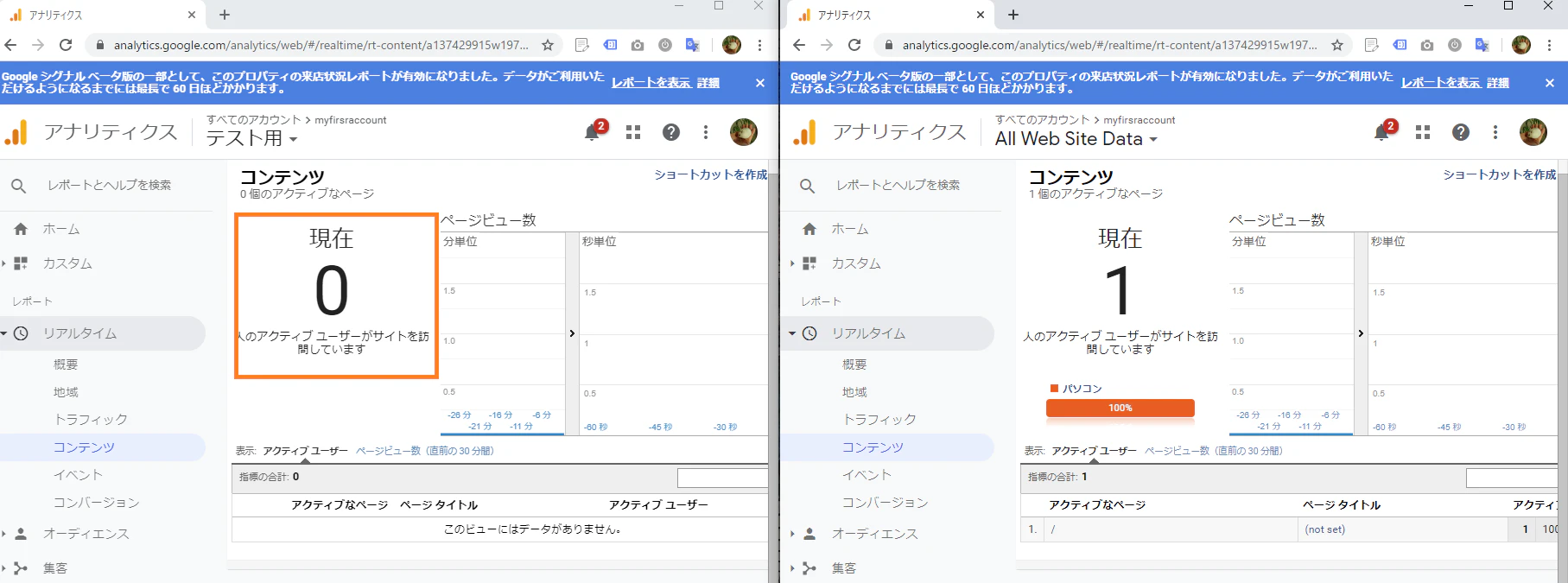Click table filter input in right window
1568x583 pixels.
click(x=1512, y=478)
